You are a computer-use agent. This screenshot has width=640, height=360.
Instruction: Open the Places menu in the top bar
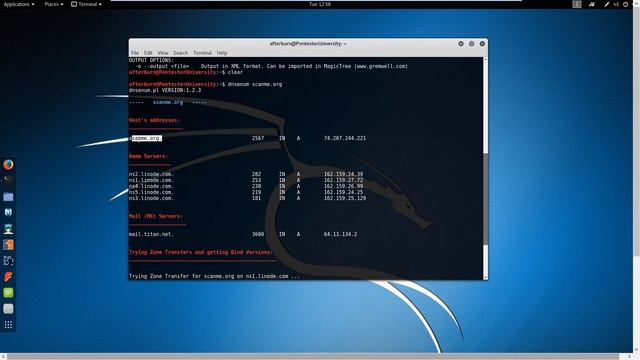tap(53, 4)
